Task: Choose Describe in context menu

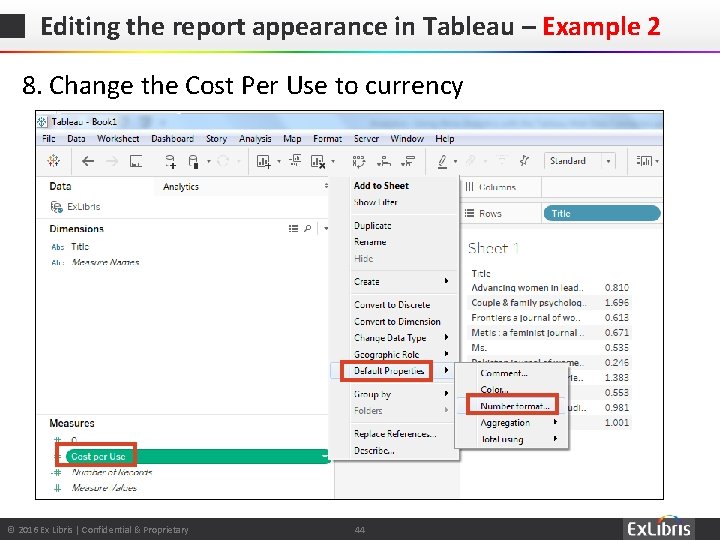Action: click(374, 450)
